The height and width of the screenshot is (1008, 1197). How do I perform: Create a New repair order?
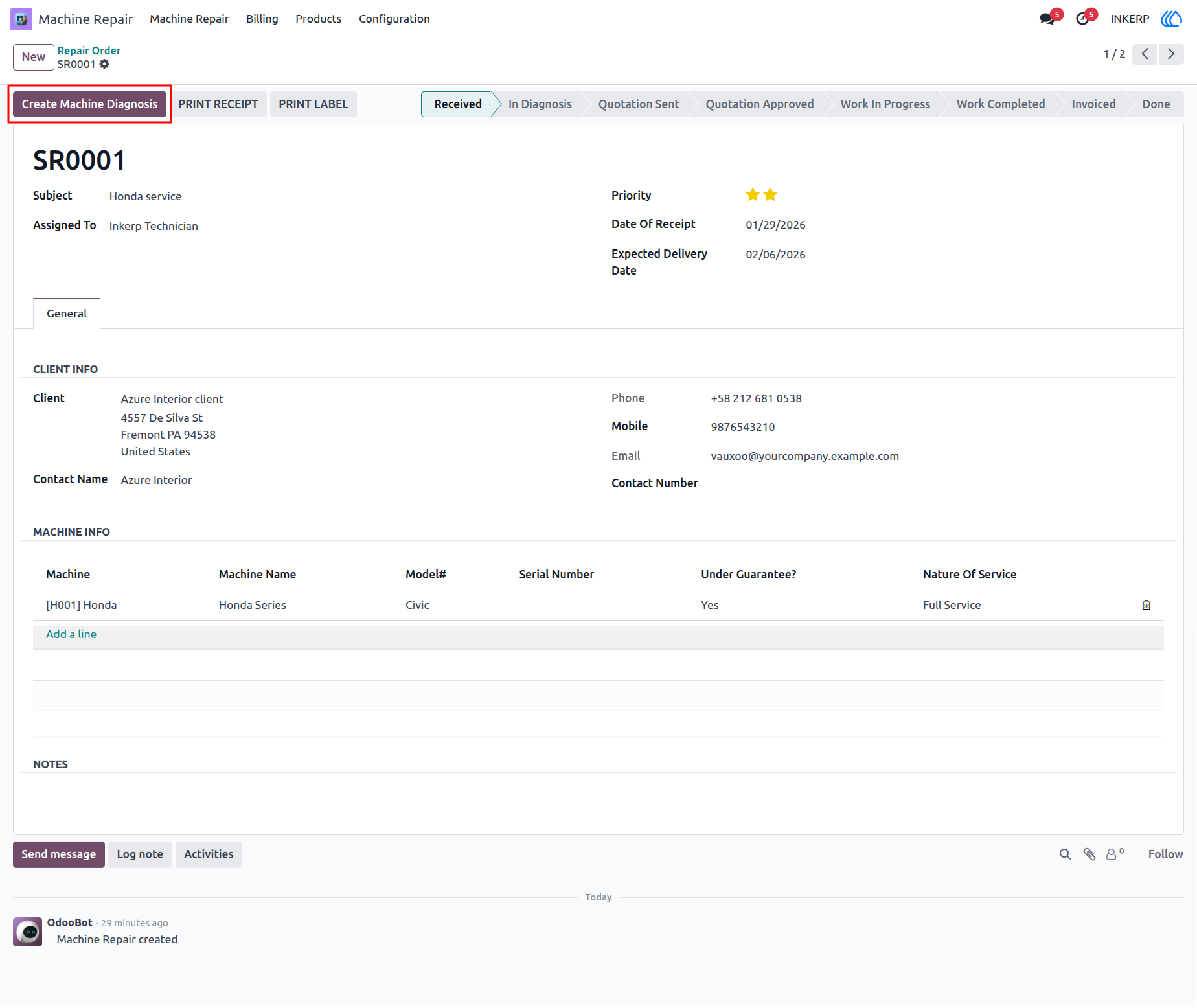34,57
